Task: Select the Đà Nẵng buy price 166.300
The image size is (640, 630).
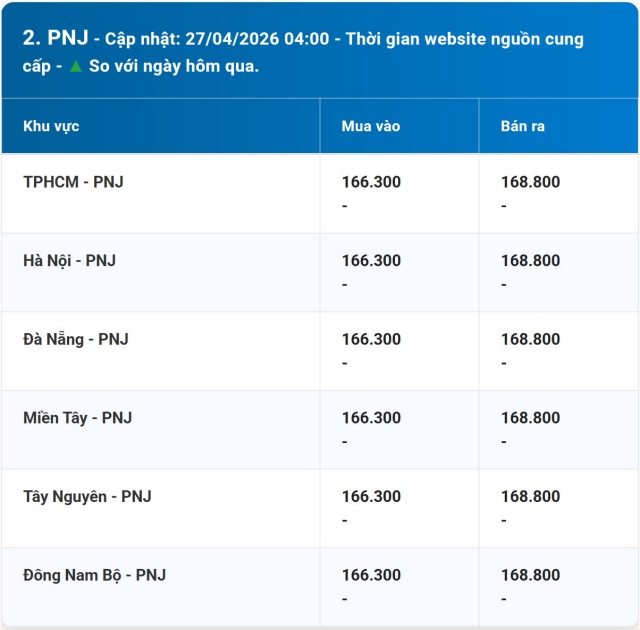Action: tap(371, 339)
